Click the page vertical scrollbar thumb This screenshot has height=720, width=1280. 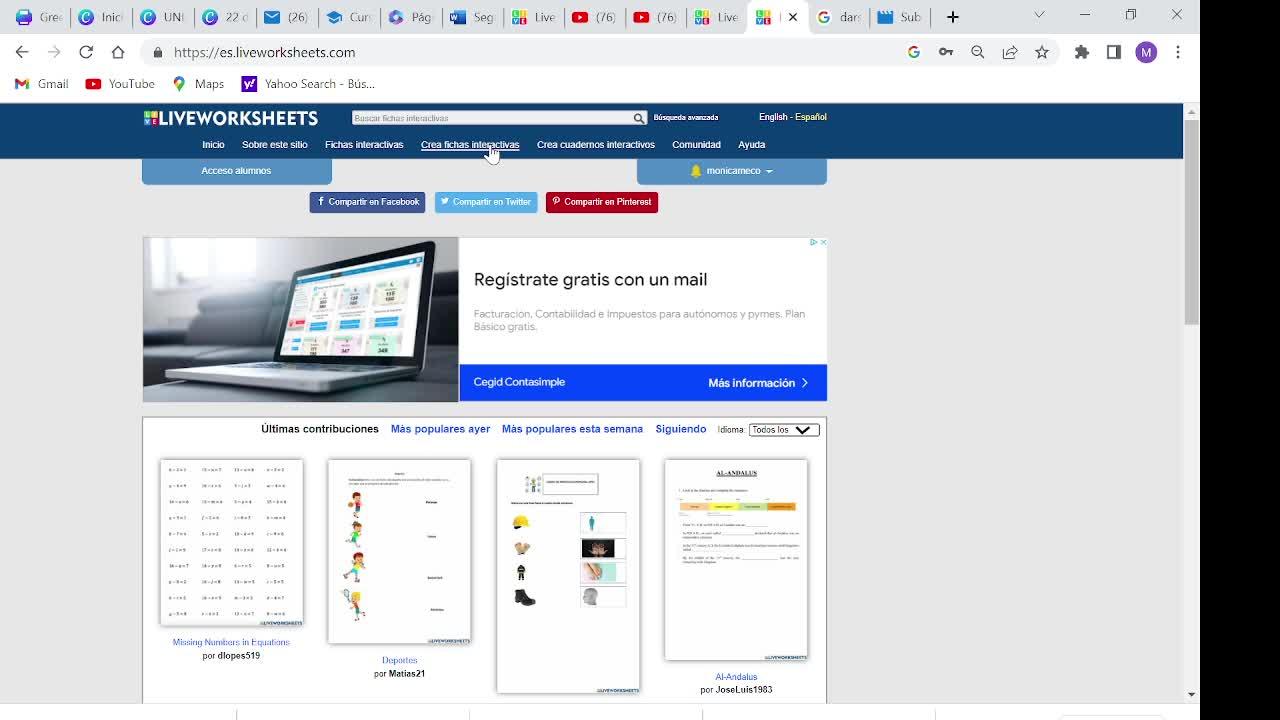pyautogui.click(x=1191, y=220)
